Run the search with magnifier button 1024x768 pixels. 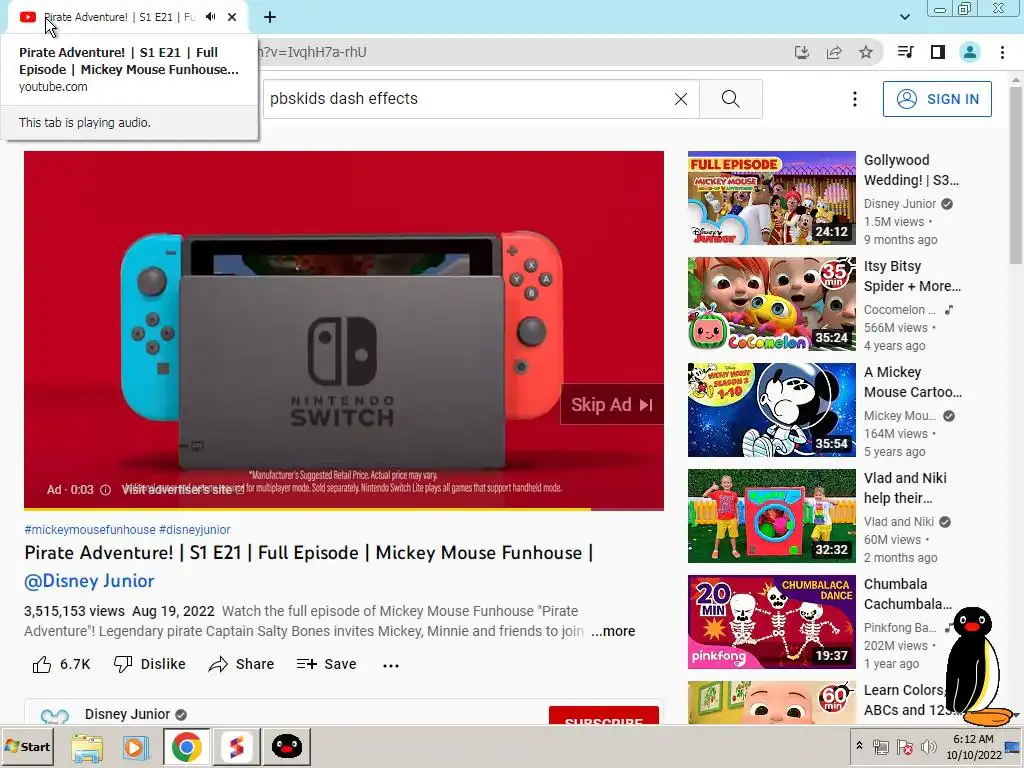pos(731,99)
